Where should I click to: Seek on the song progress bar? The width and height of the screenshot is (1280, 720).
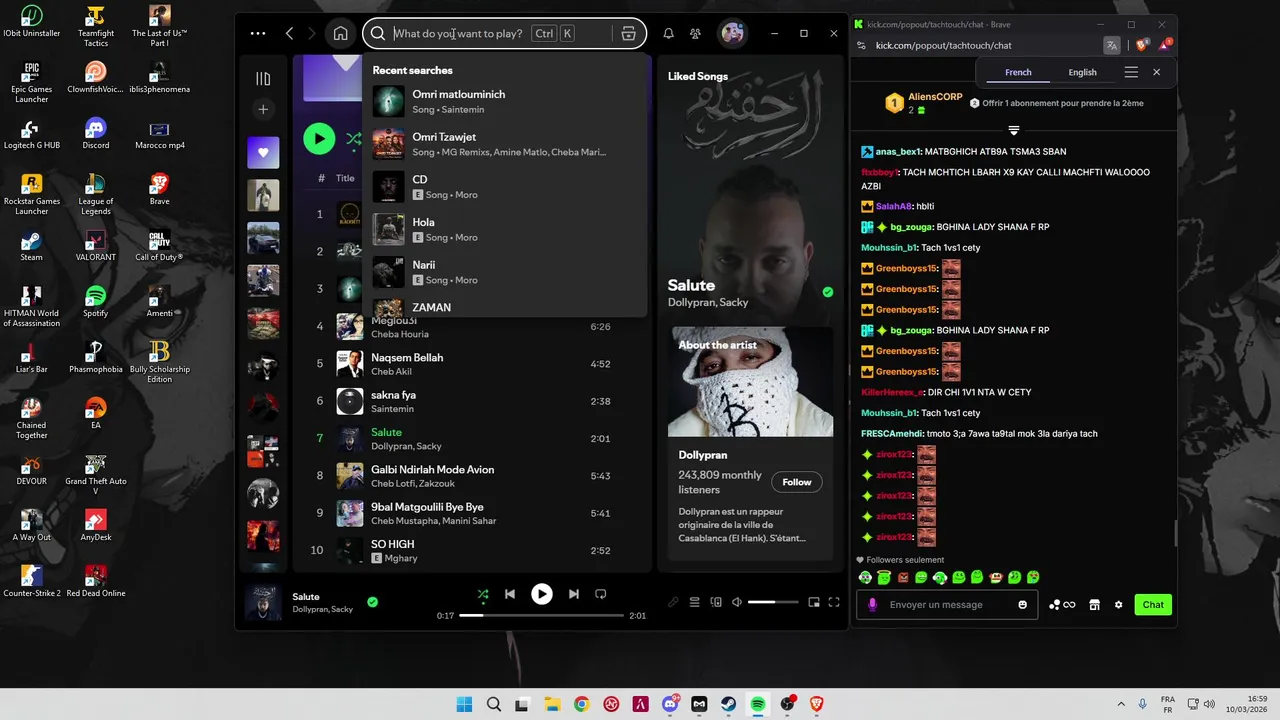click(x=541, y=616)
